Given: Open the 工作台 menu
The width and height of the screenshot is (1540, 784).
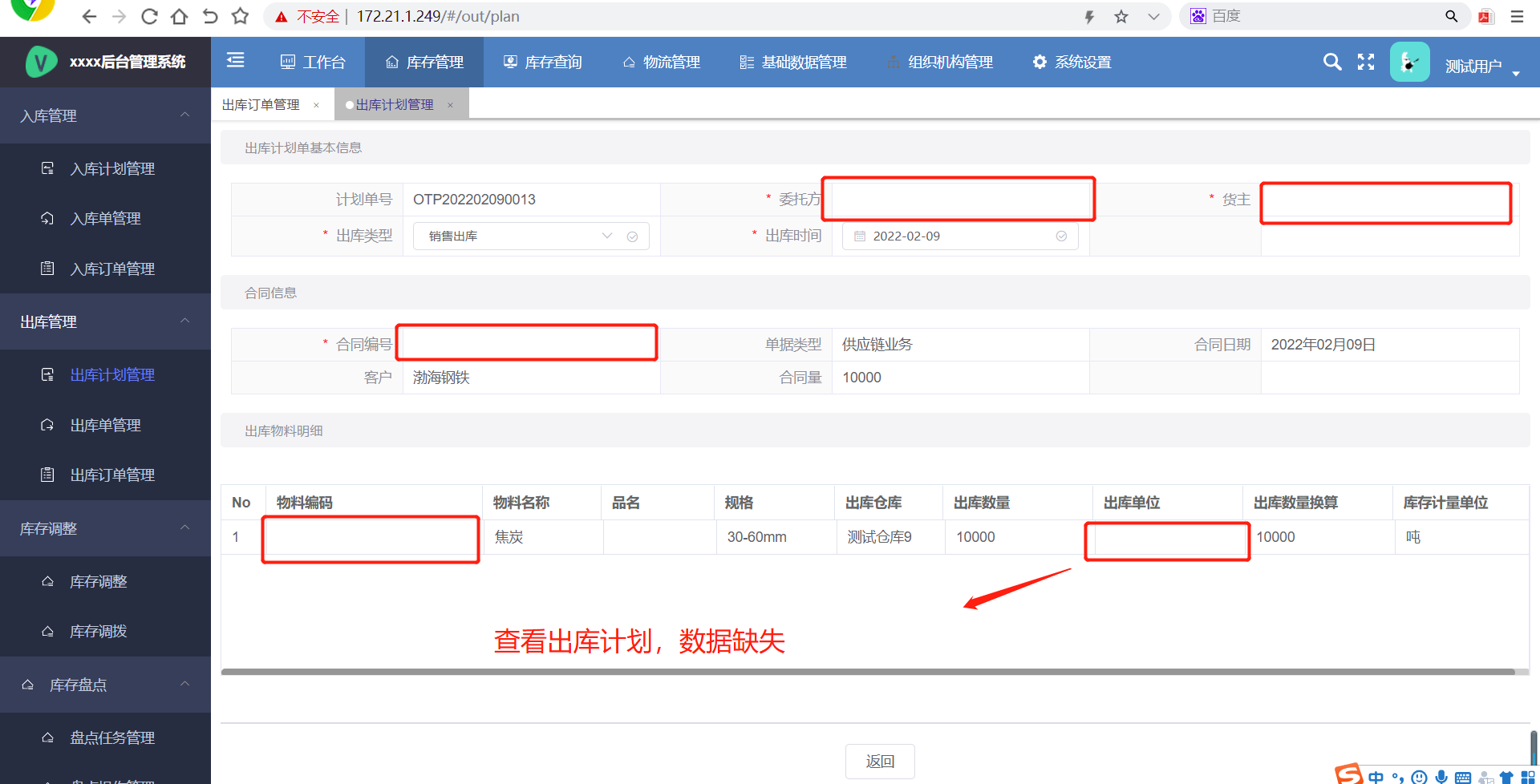Looking at the screenshot, I should click(313, 62).
